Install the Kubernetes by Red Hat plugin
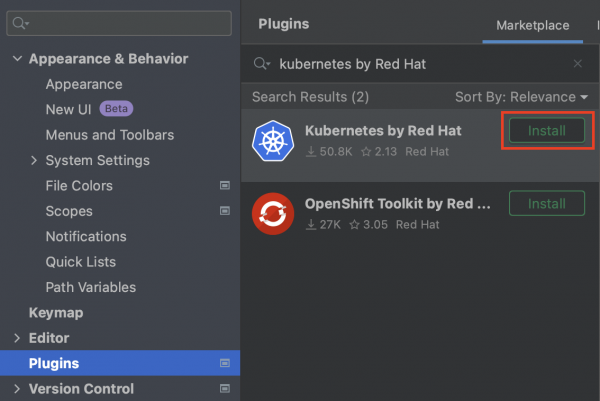This screenshot has height=401, width=600. (547, 131)
